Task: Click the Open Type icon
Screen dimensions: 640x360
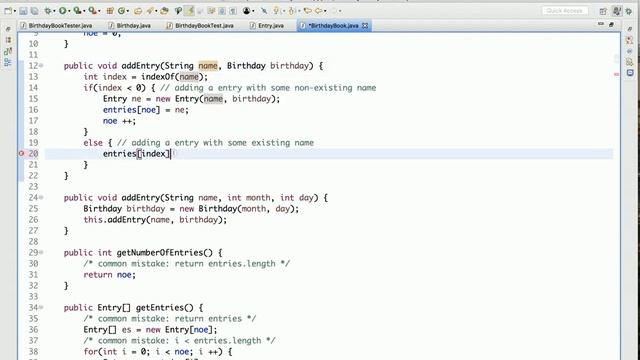Action: pyautogui.click(x=138, y=11)
